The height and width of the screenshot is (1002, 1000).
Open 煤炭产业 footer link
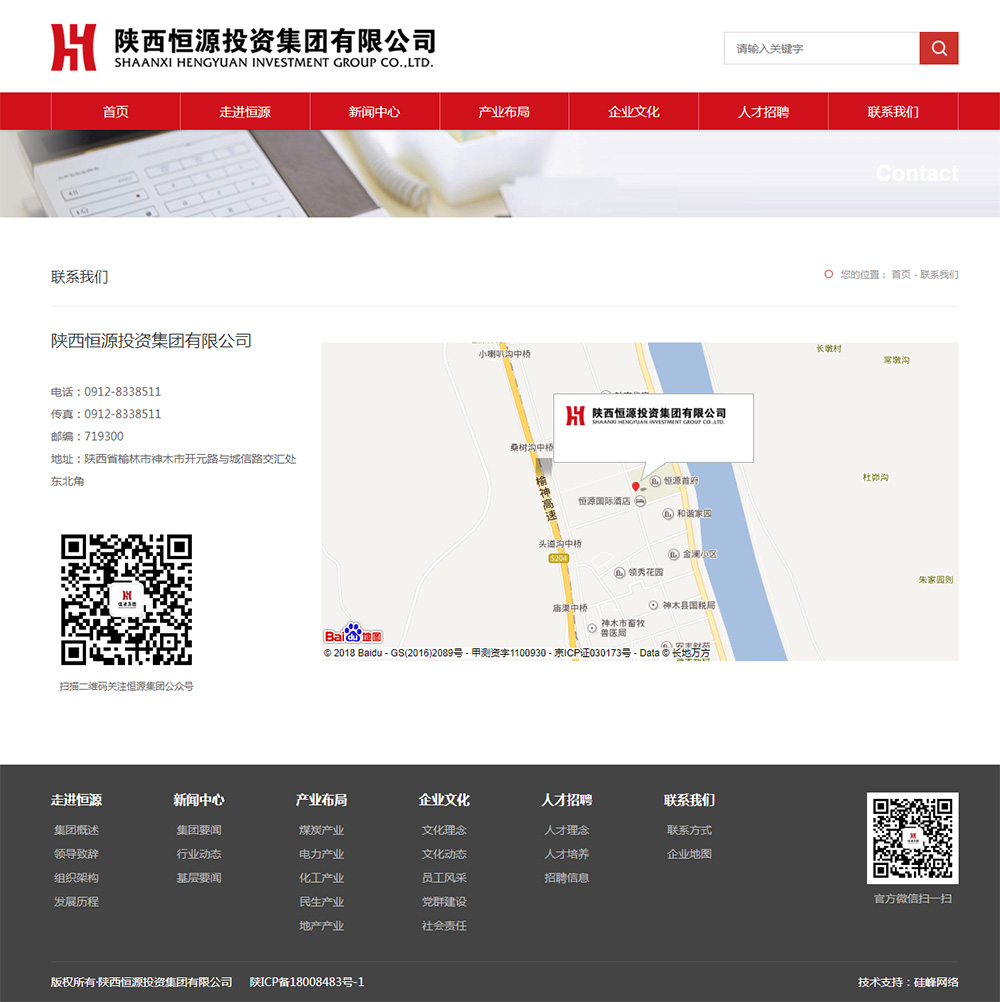tap(321, 830)
